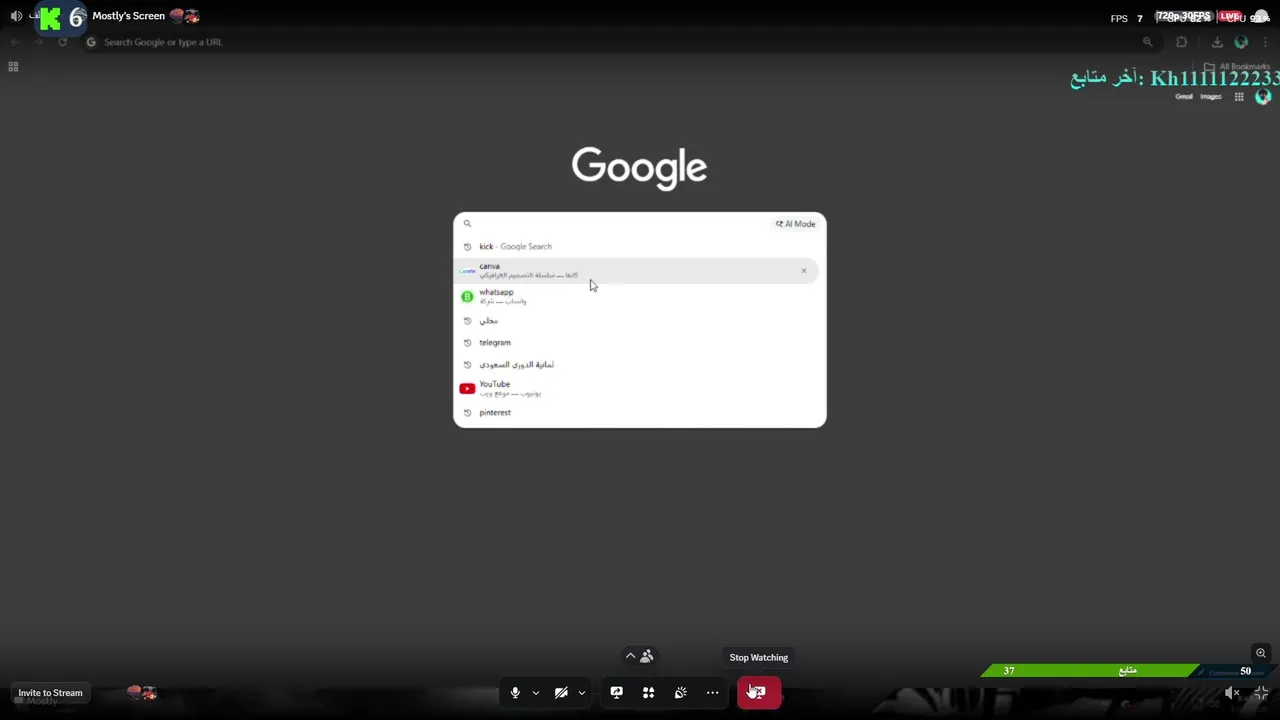The width and height of the screenshot is (1280, 720).
Task: Open the Chrome three-dot menu
Action: (1265, 42)
